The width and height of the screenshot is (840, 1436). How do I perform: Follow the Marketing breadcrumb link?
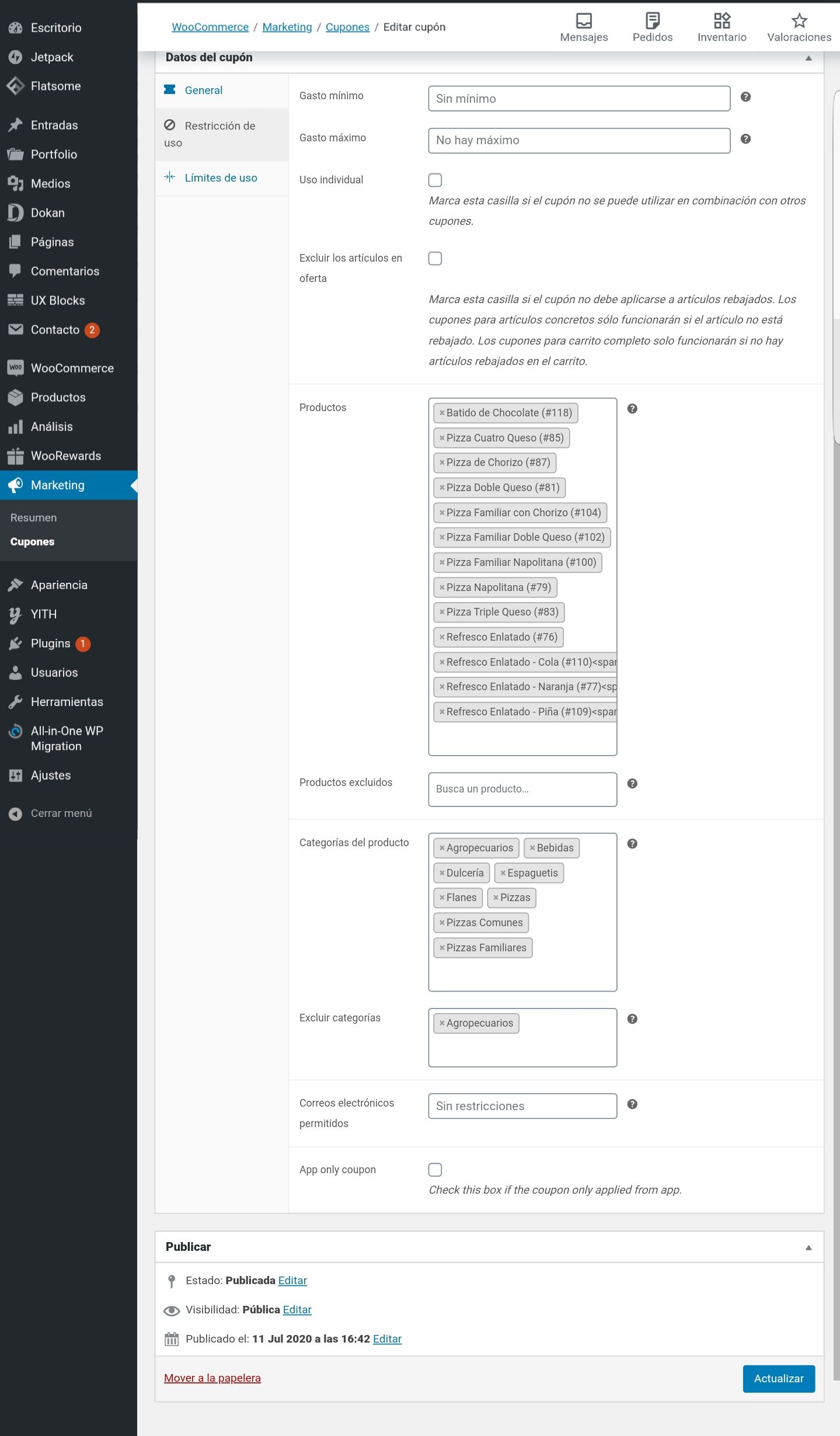click(x=287, y=27)
